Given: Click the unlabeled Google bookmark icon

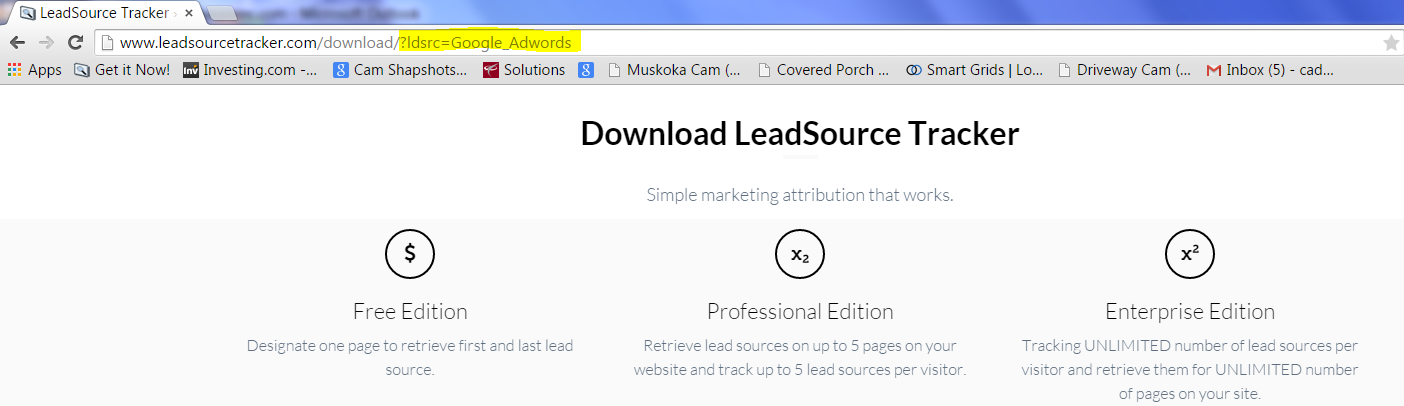Looking at the screenshot, I should click(586, 70).
